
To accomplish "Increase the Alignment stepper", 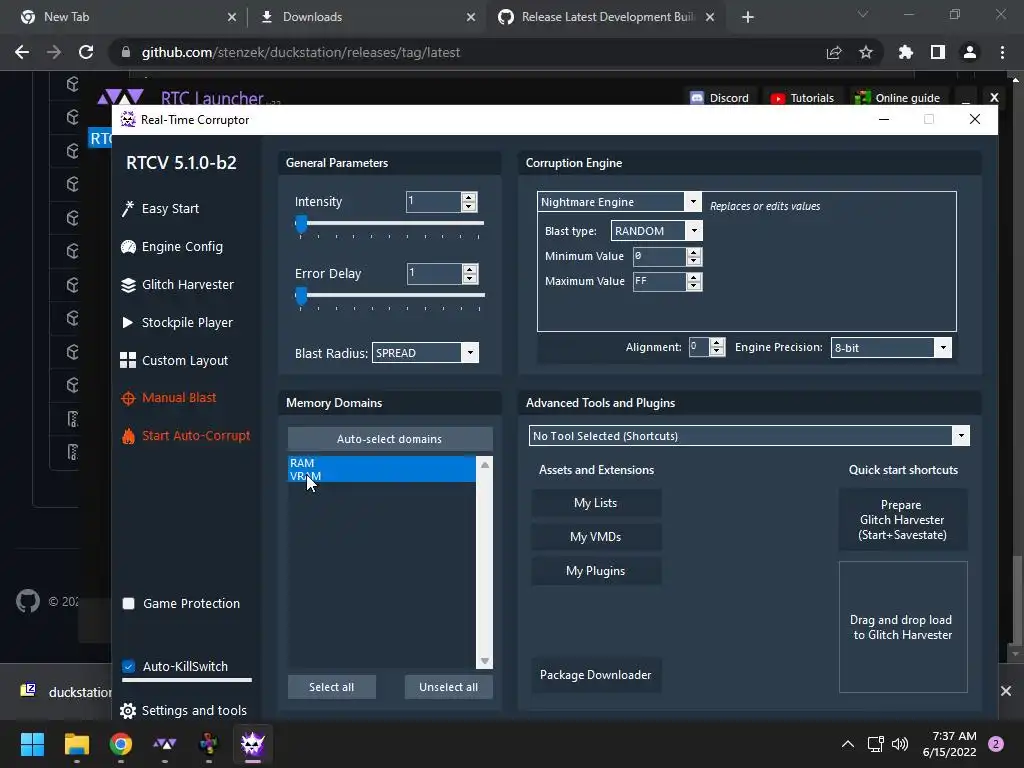I will click(717, 342).
